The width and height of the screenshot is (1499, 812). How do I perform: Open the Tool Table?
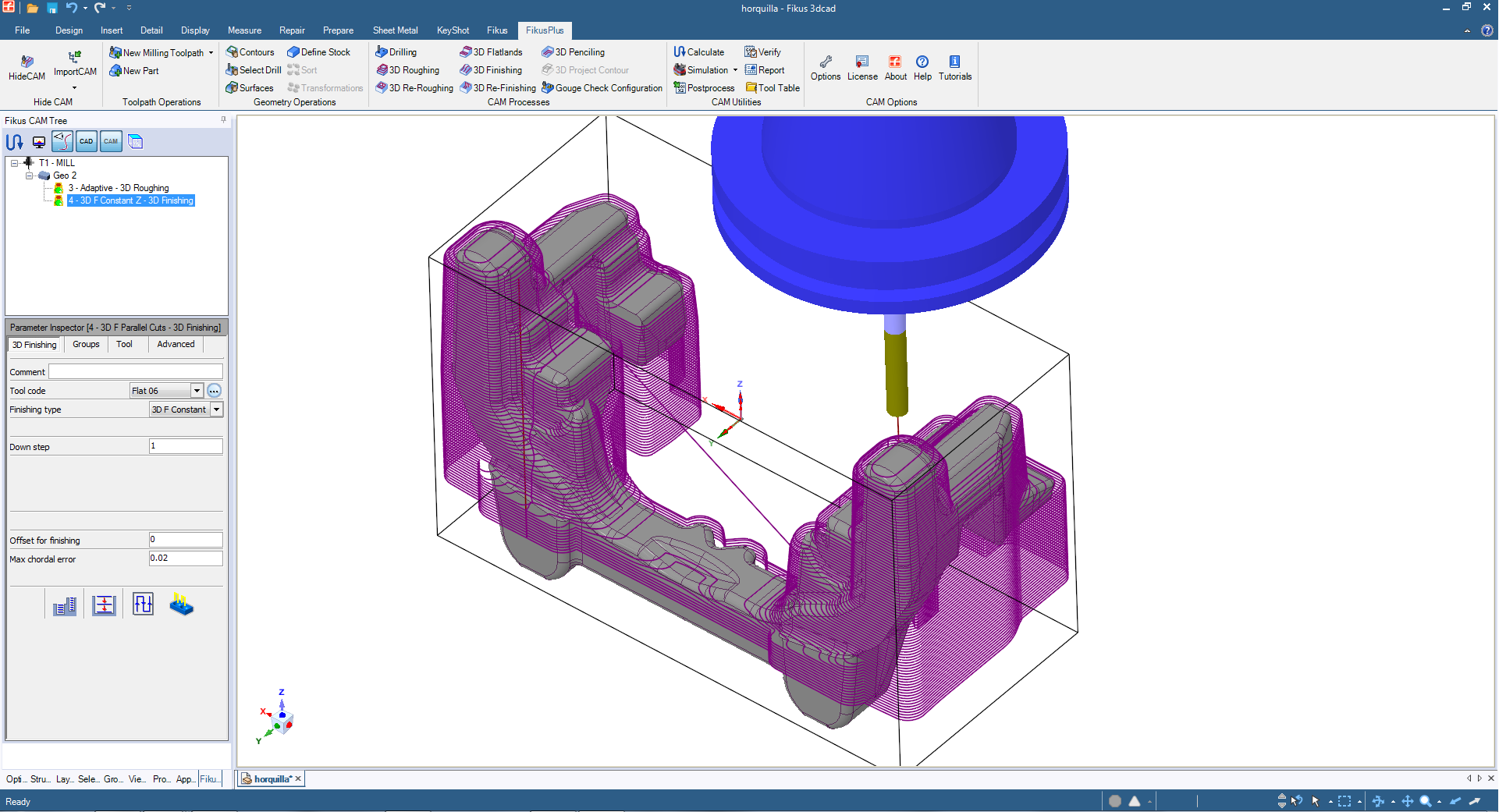click(773, 87)
